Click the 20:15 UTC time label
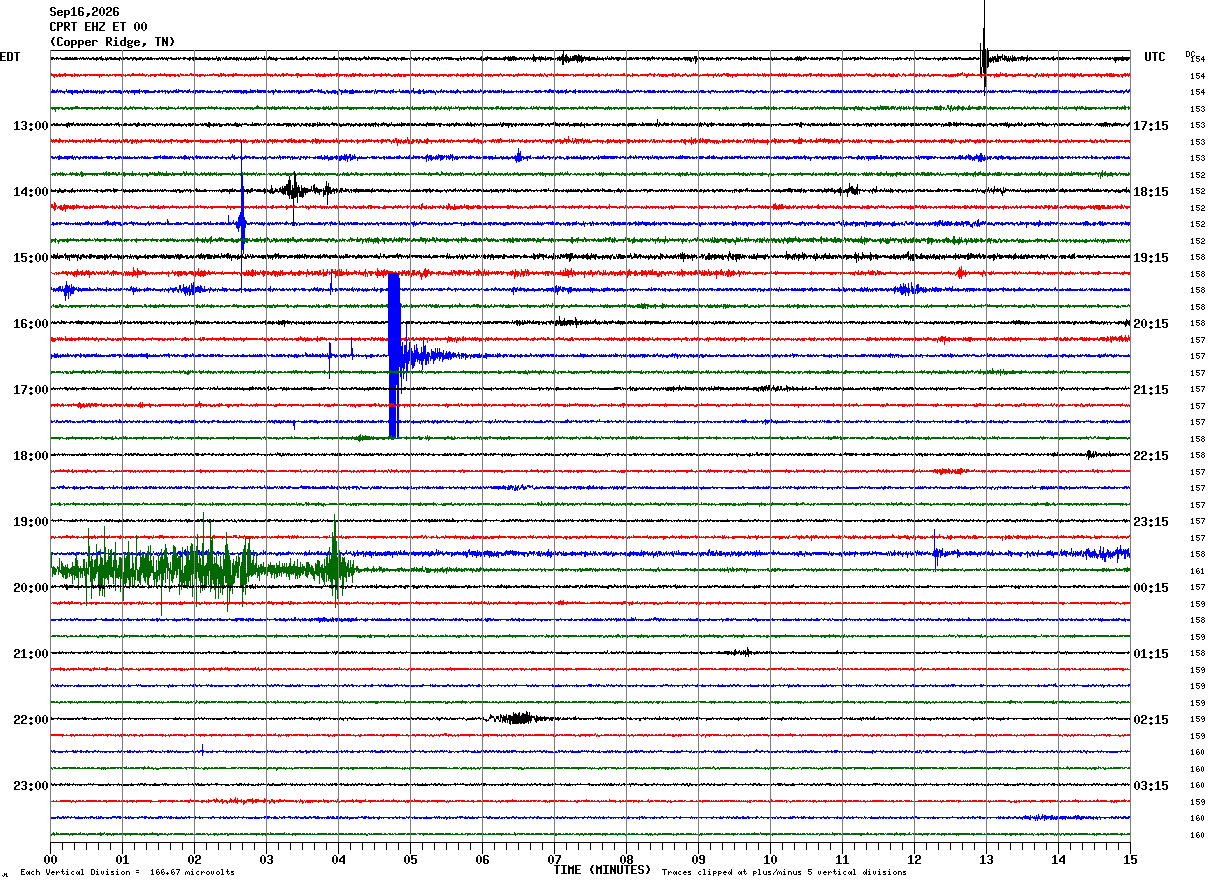The width and height of the screenshot is (1210, 886). [1151, 324]
